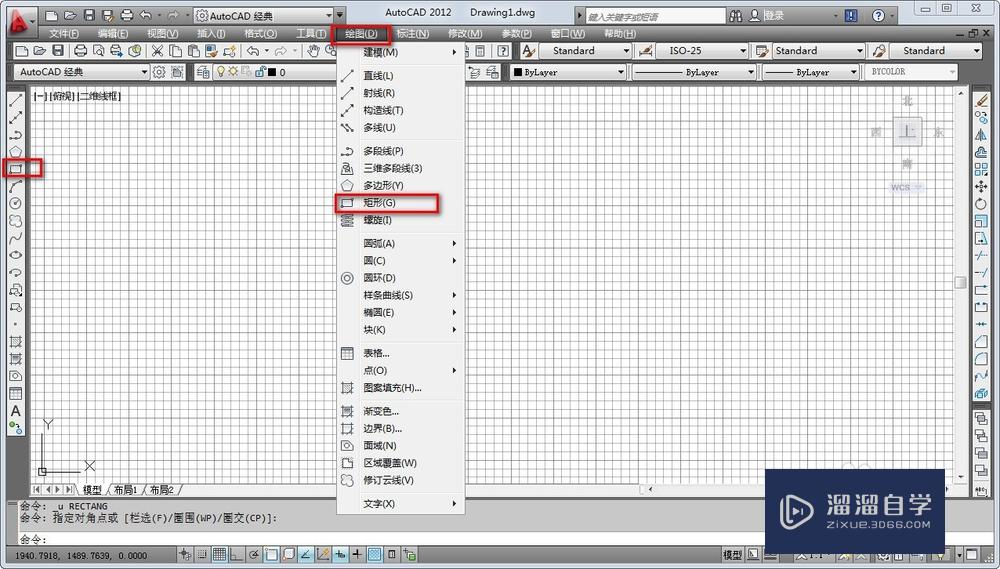
Task: Open the Standard text style dropdown
Action: [x=585, y=51]
